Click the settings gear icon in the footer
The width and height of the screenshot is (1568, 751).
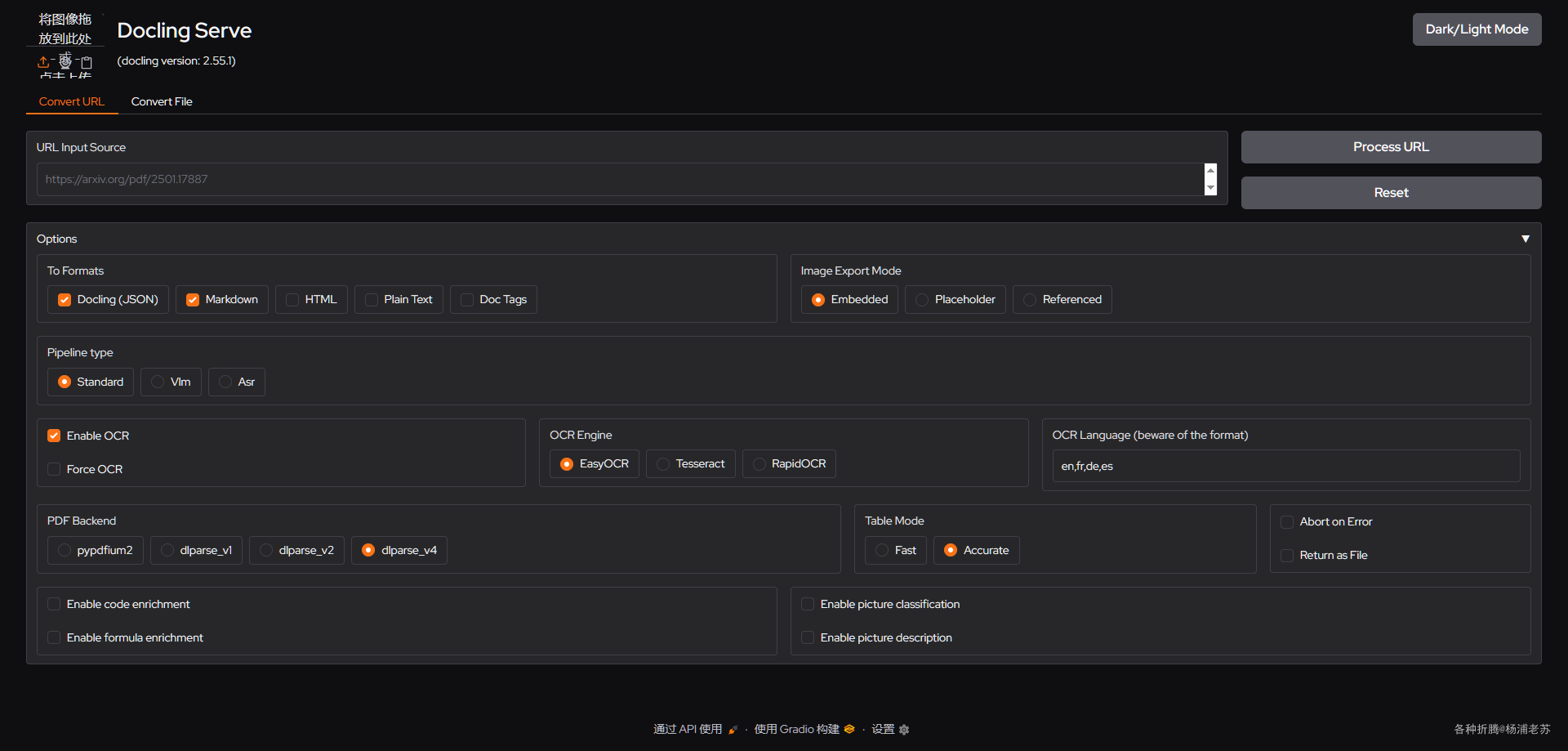click(904, 730)
